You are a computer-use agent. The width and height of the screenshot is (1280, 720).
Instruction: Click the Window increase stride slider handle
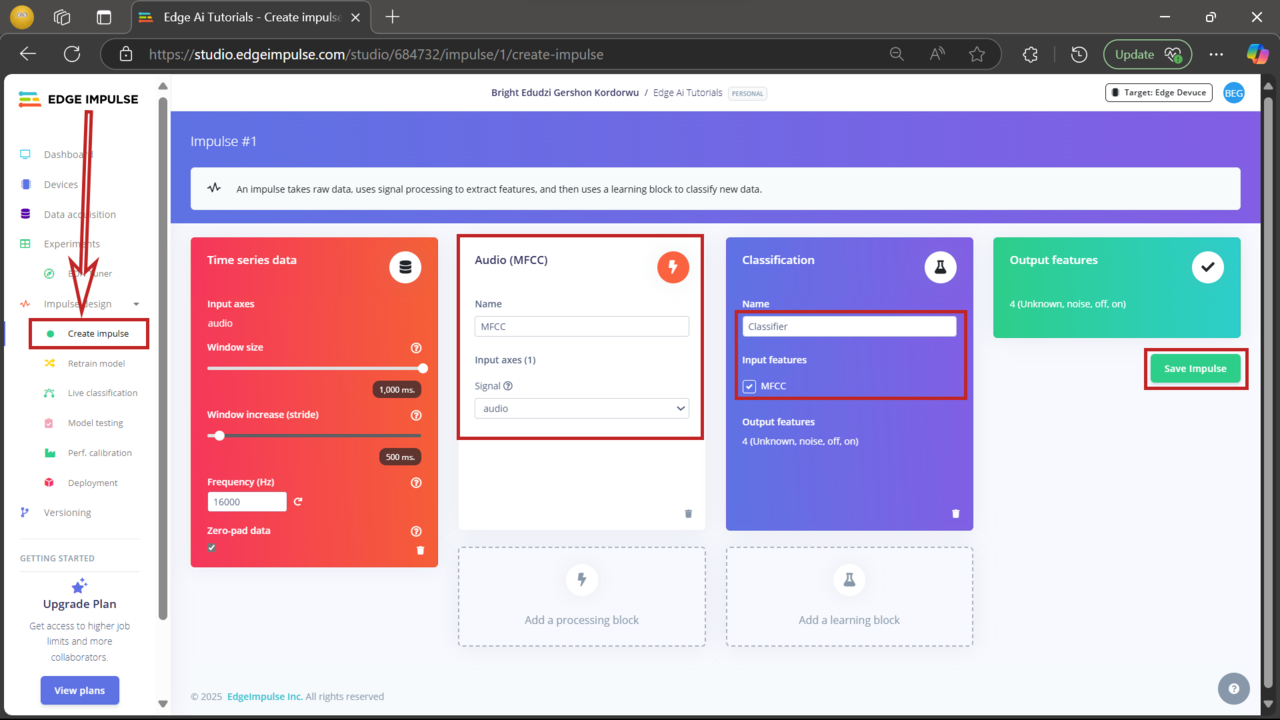pyautogui.click(x=219, y=435)
